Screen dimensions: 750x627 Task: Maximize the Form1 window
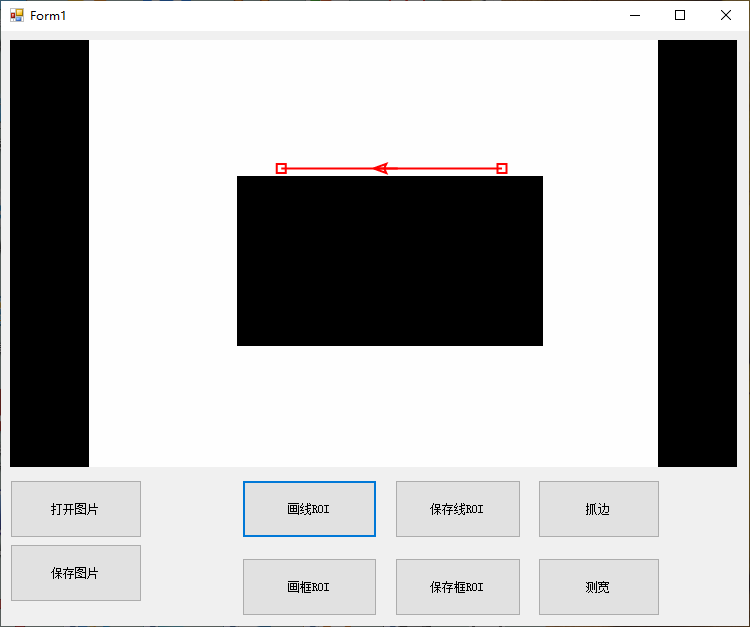click(x=680, y=15)
